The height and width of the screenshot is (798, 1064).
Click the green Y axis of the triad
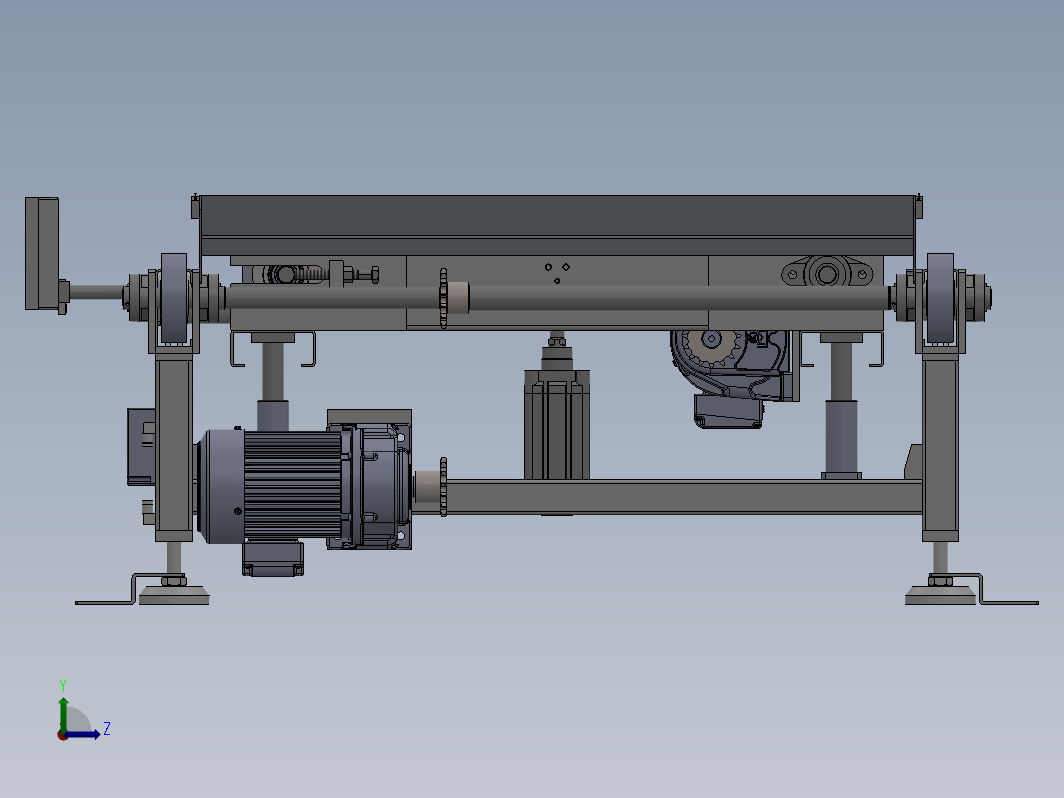tap(63, 714)
